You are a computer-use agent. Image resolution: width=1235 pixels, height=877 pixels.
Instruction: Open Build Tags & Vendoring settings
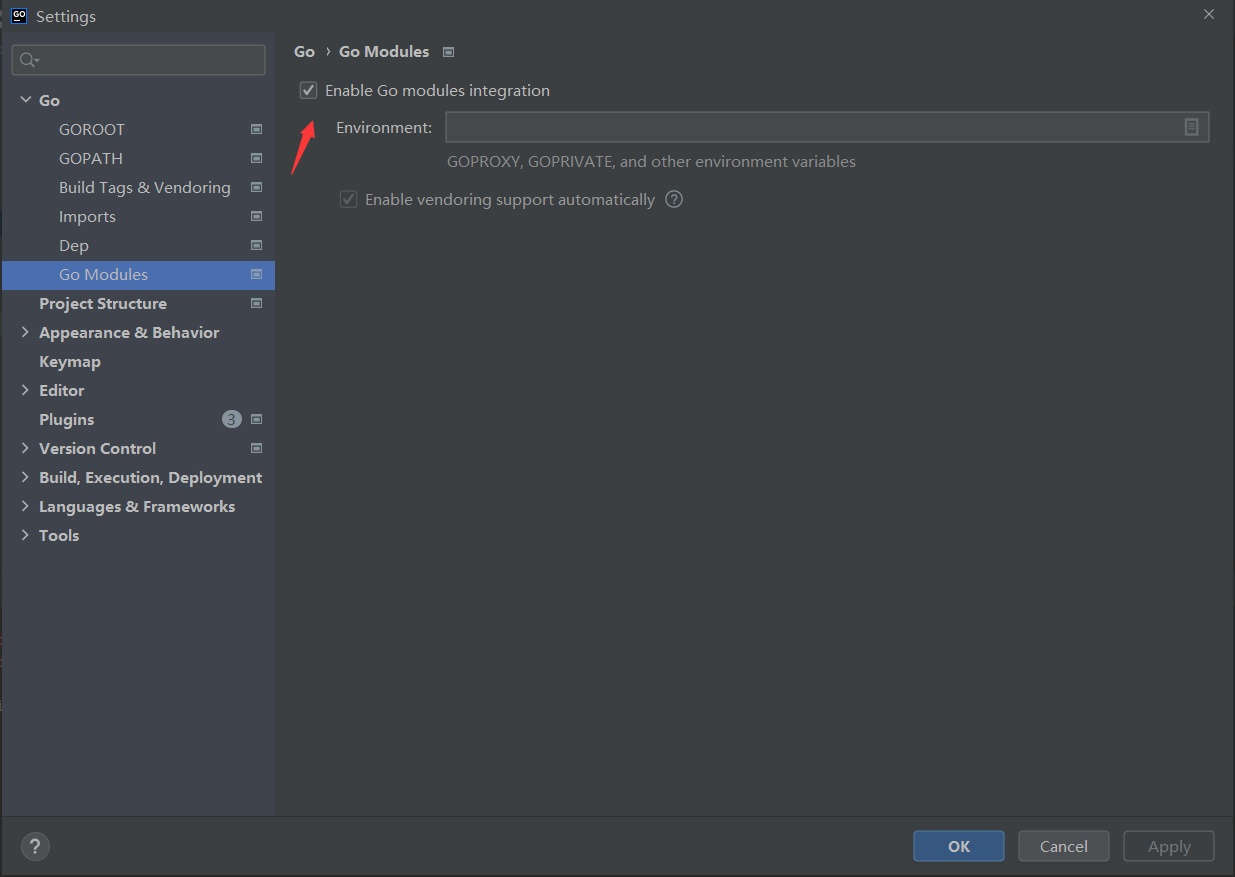(x=145, y=187)
